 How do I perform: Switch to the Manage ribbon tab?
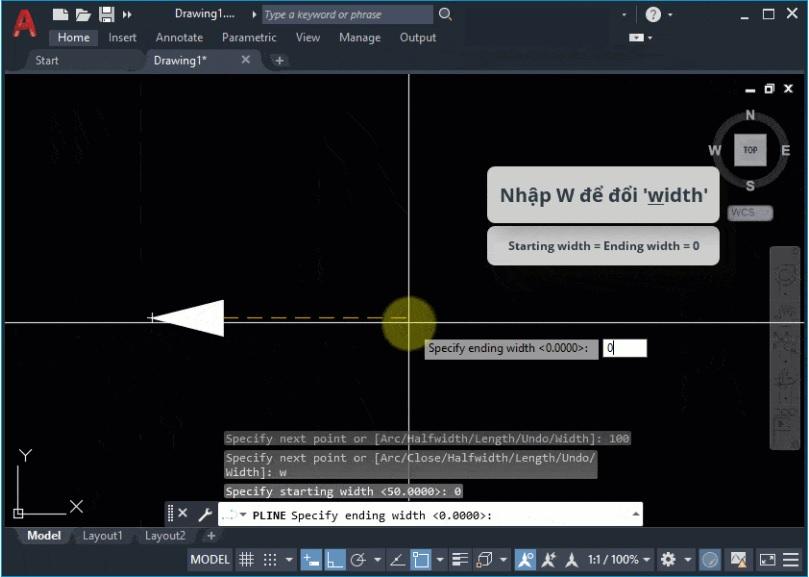tap(360, 37)
